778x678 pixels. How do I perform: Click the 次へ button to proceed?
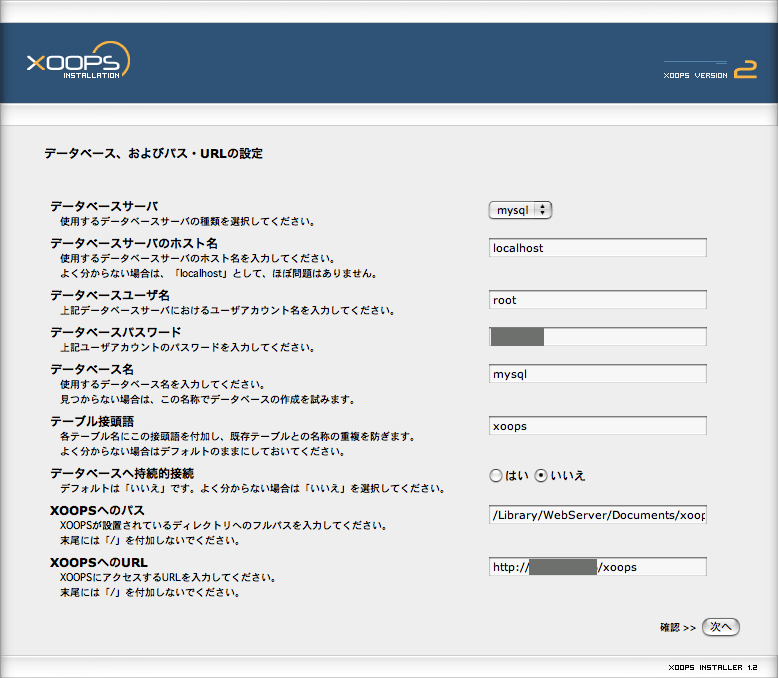point(721,627)
